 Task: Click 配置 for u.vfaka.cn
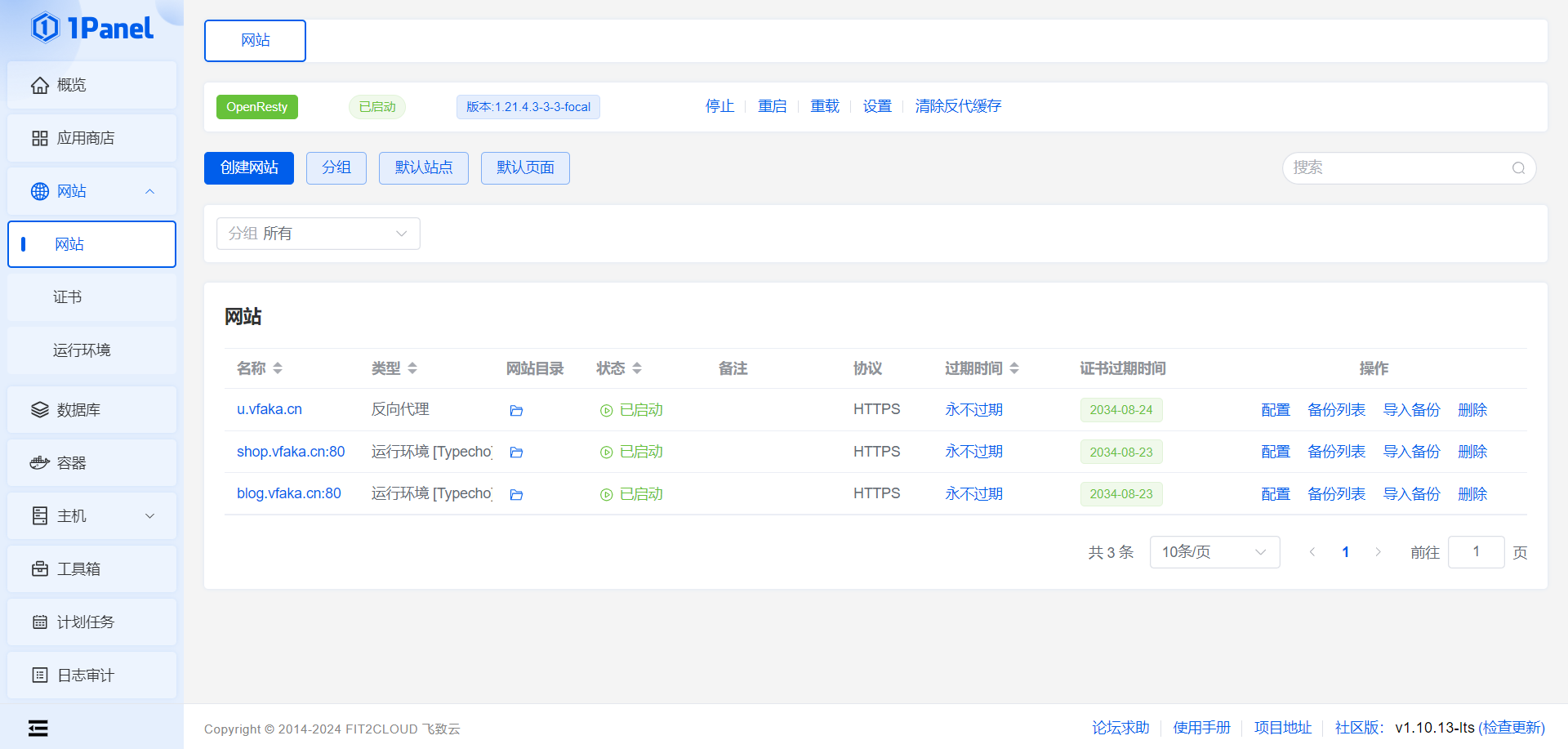(x=1276, y=410)
